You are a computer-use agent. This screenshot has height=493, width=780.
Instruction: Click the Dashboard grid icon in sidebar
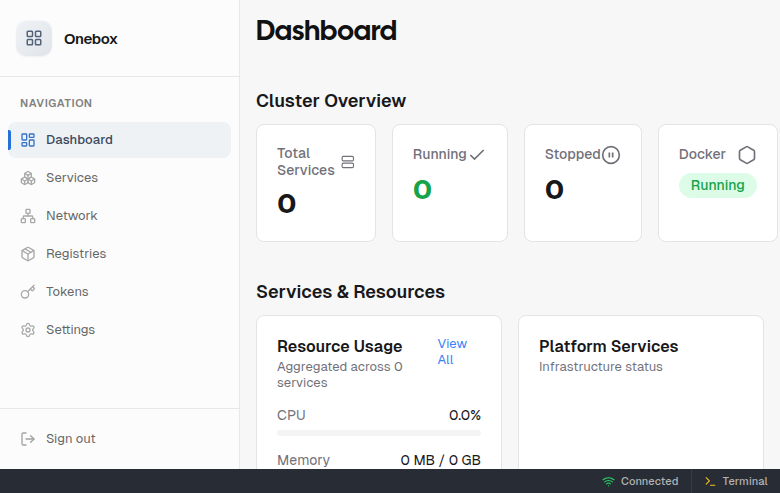coord(28,140)
